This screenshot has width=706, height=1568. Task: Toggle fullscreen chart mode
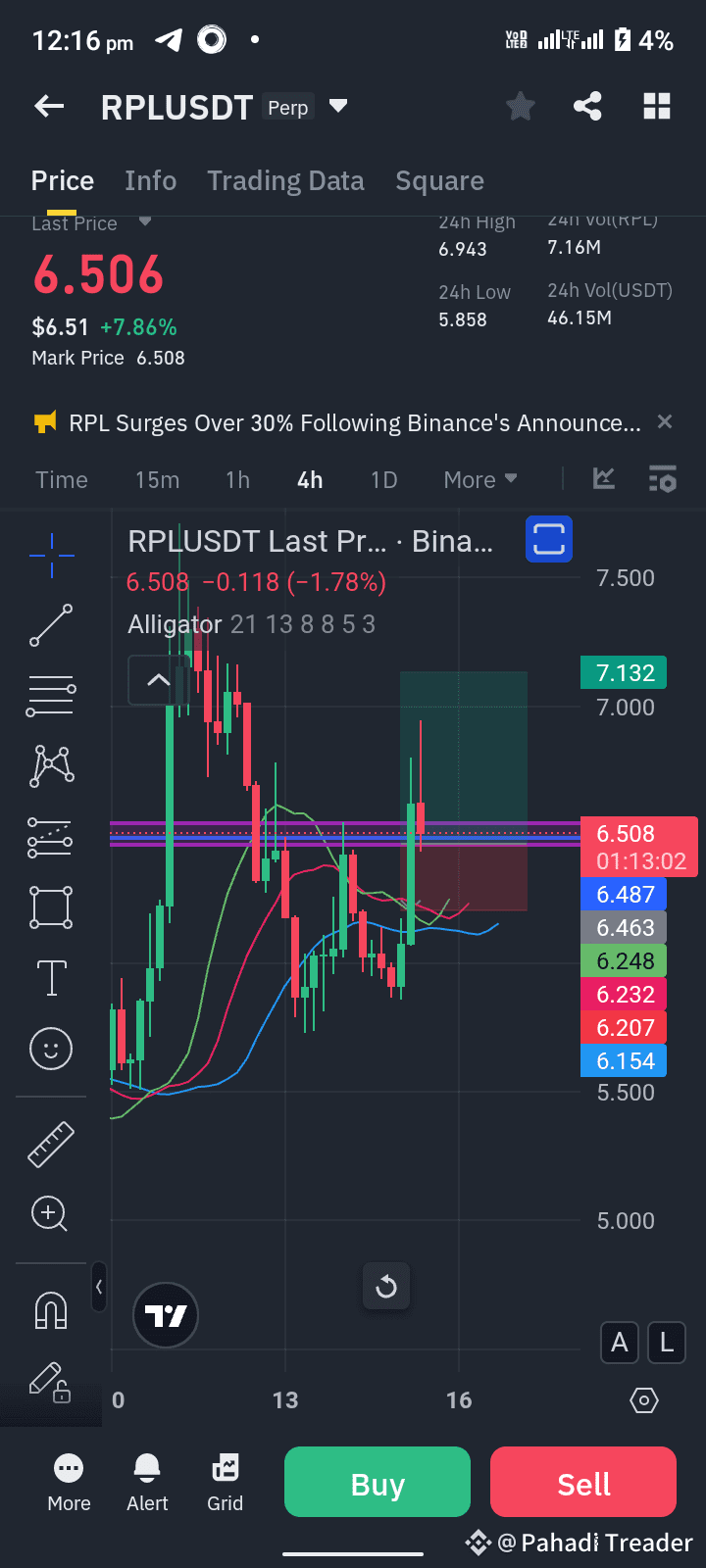[x=548, y=539]
